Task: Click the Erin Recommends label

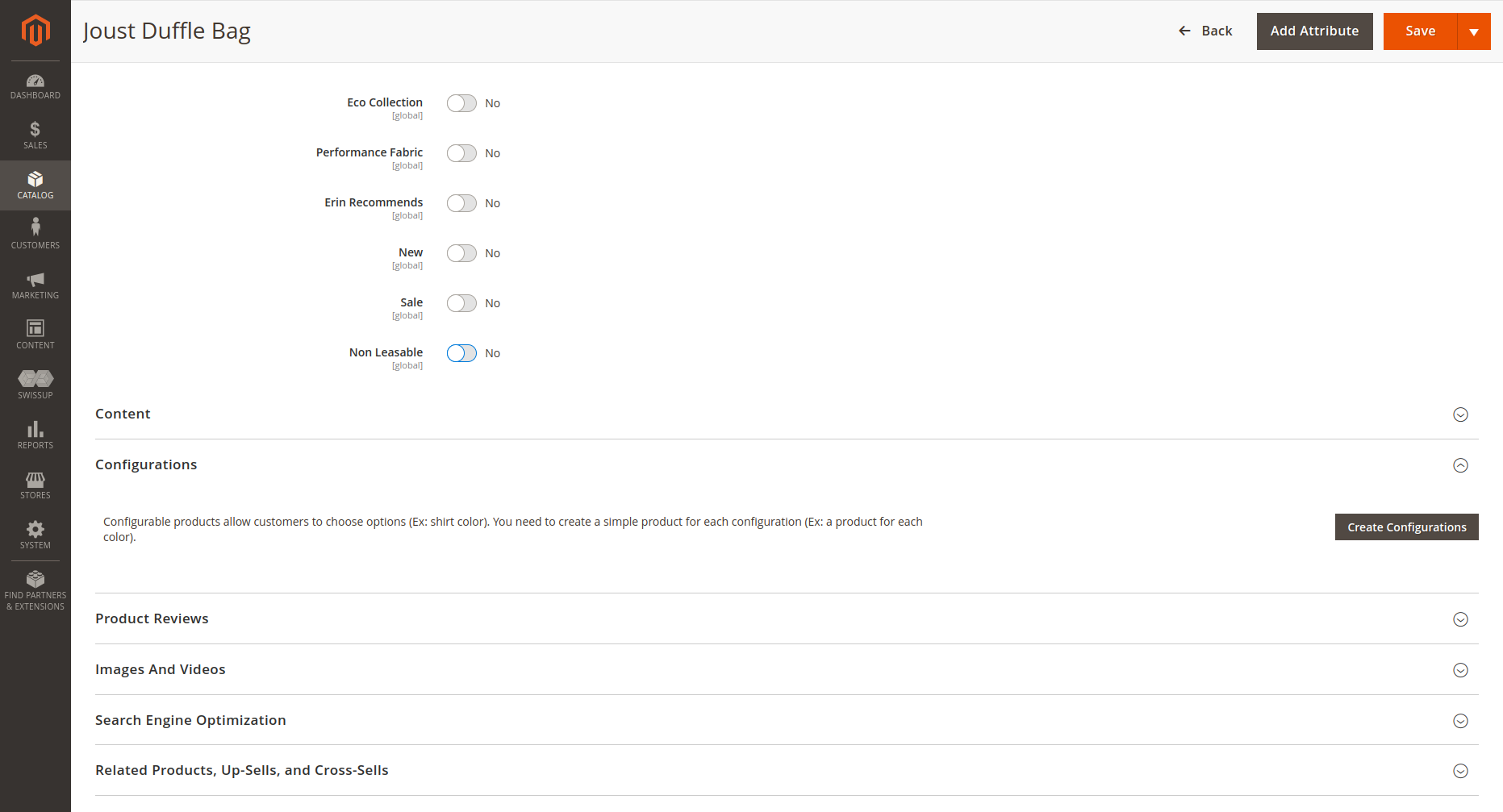Action: (374, 202)
